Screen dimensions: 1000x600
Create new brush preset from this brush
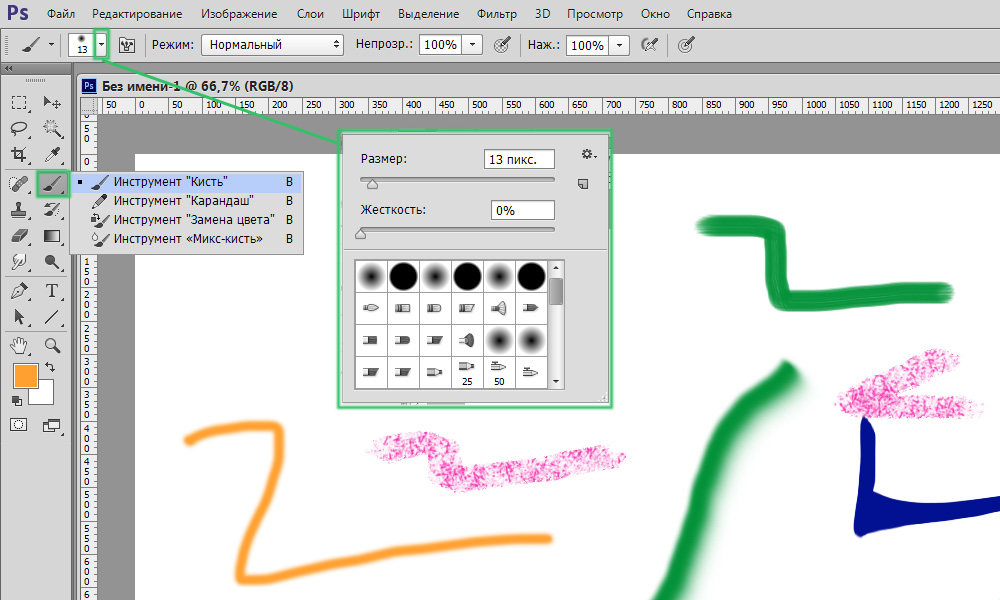coord(583,184)
